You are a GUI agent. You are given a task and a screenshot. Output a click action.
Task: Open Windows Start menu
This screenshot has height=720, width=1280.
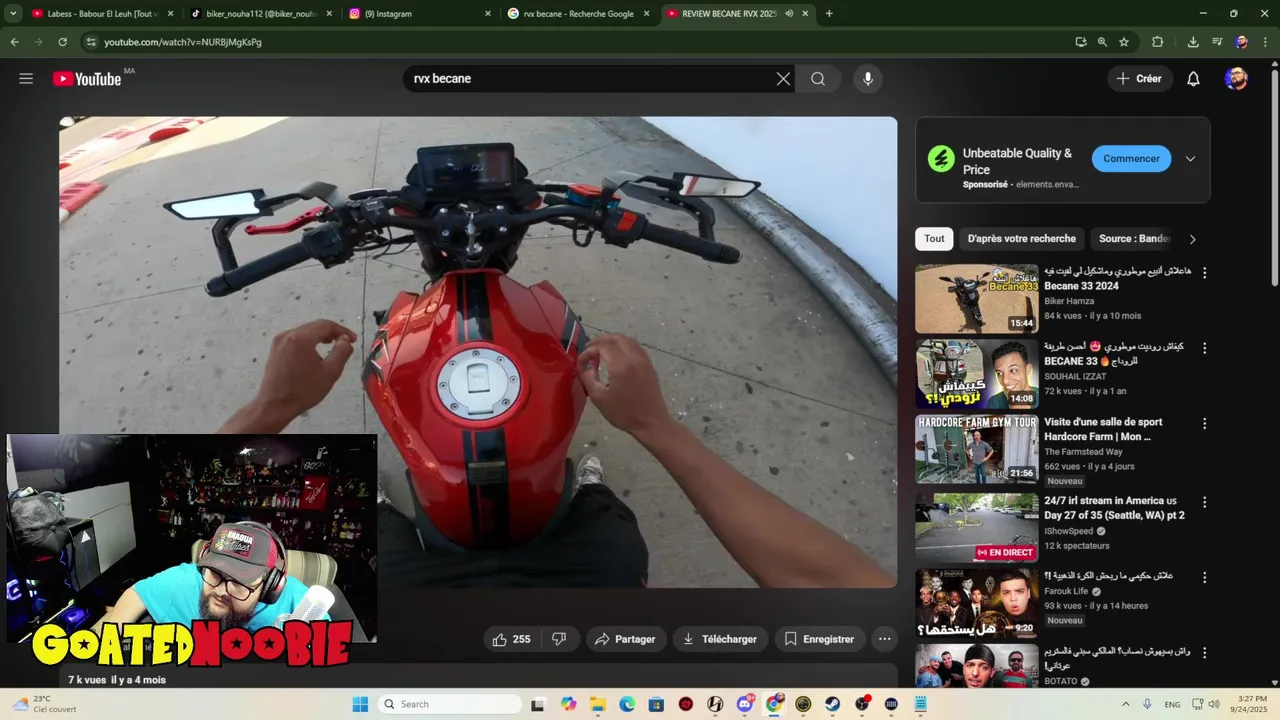[x=360, y=704]
